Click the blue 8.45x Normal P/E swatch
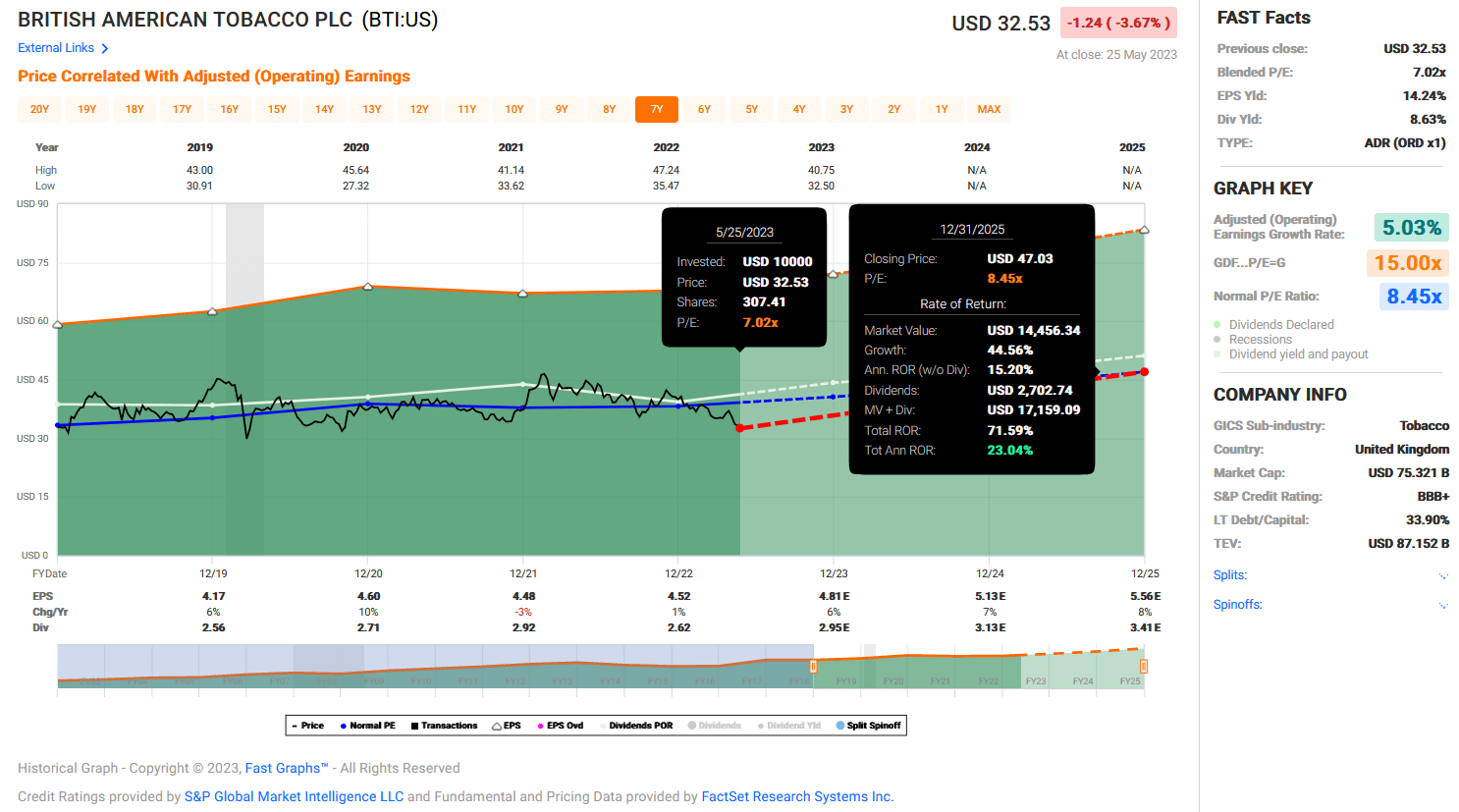 [x=1414, y=297]
